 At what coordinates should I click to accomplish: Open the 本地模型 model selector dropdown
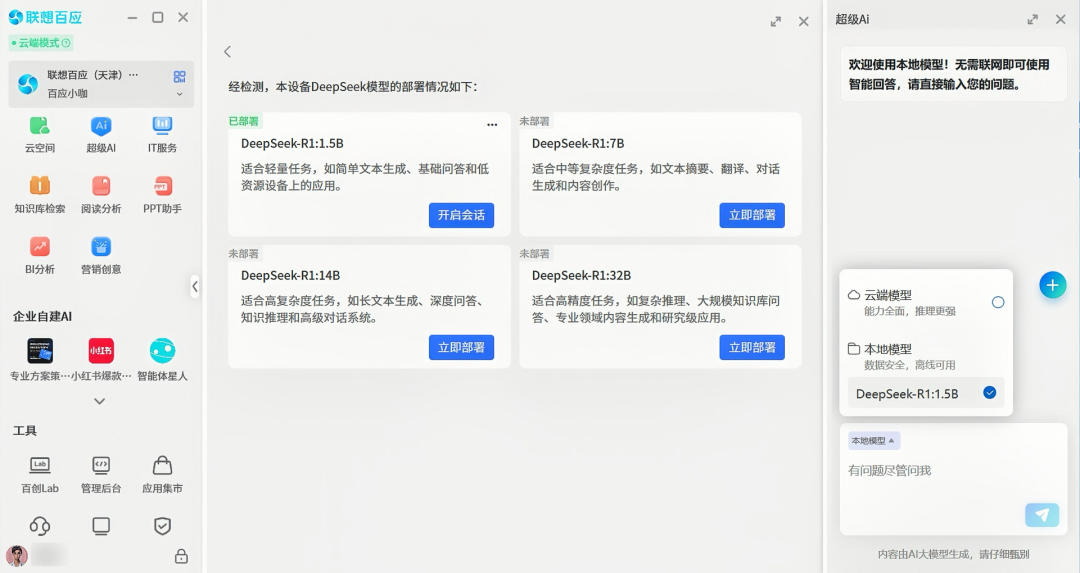pyautogui.click(x=873, y=441)
